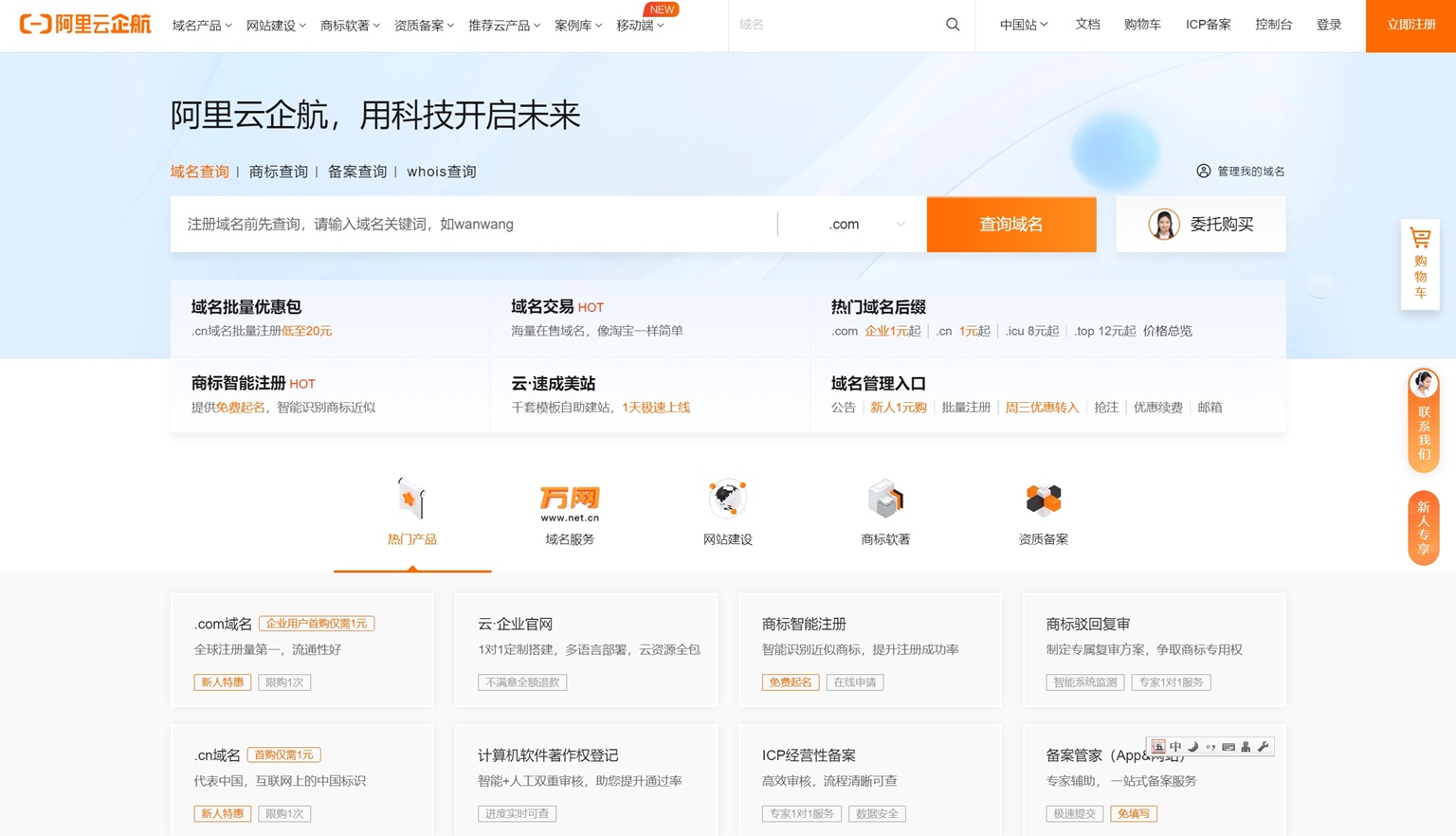Click the 立即注册 button
This screenshot has height=836, width=1456.
pyautogui.click(x=1410, y=26)
